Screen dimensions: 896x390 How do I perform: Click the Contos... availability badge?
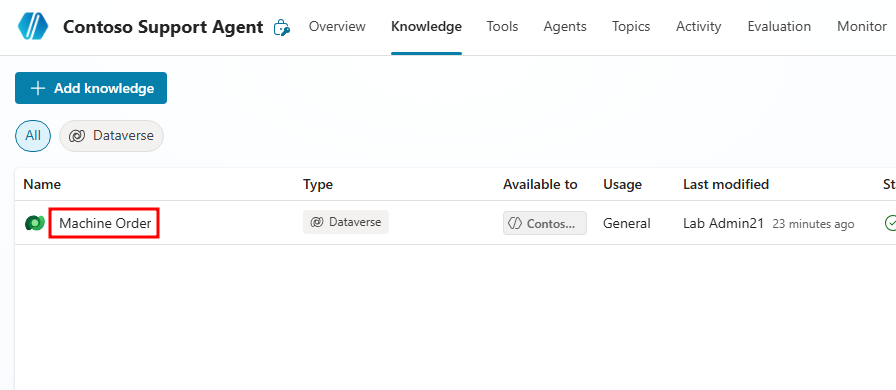pos(545,223)
